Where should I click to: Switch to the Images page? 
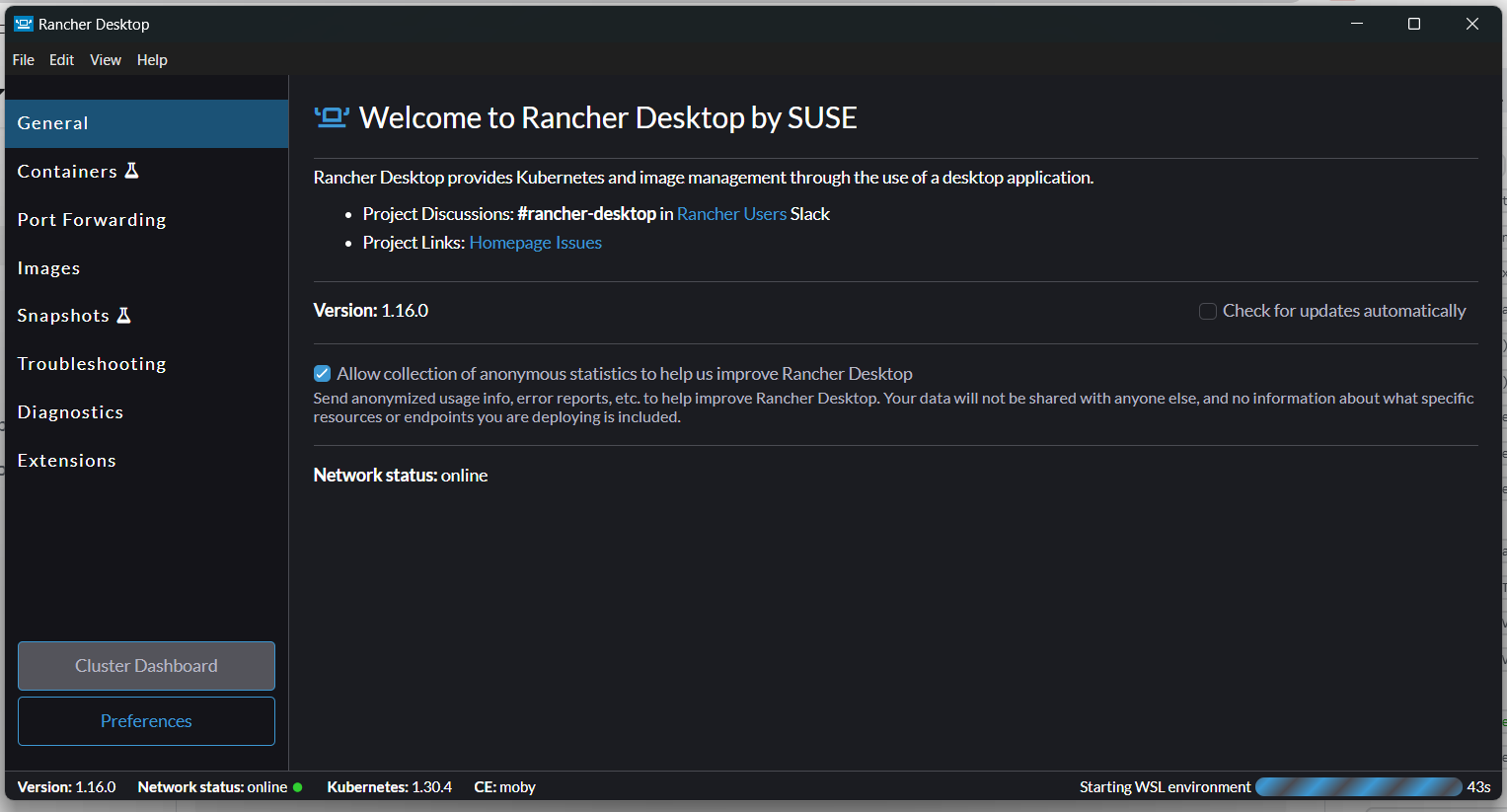click(x=146, y=268)
